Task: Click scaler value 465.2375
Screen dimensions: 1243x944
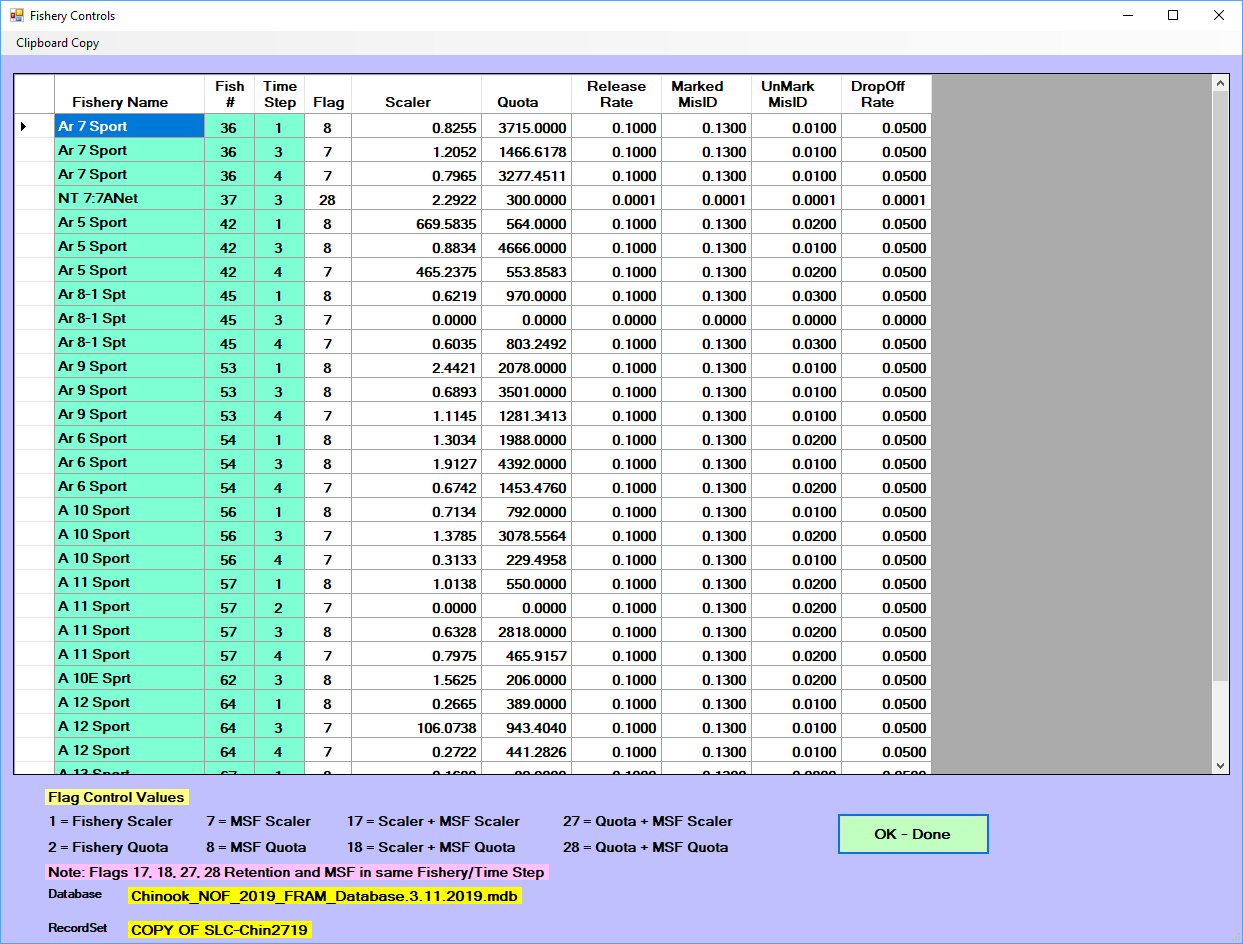Action: (x=416, y=272)
